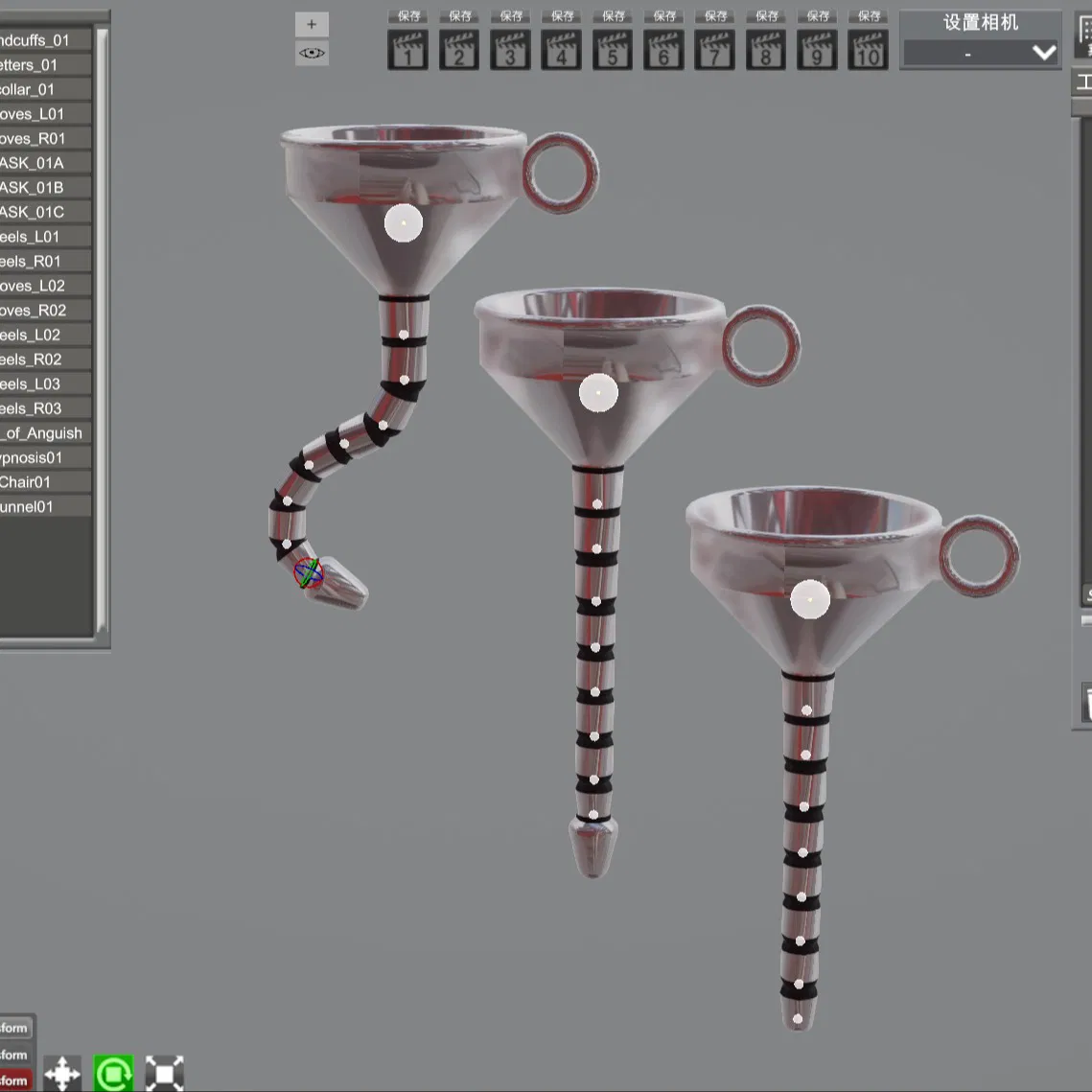Load camera slot 7 clapperboard icon

point(714,50)
